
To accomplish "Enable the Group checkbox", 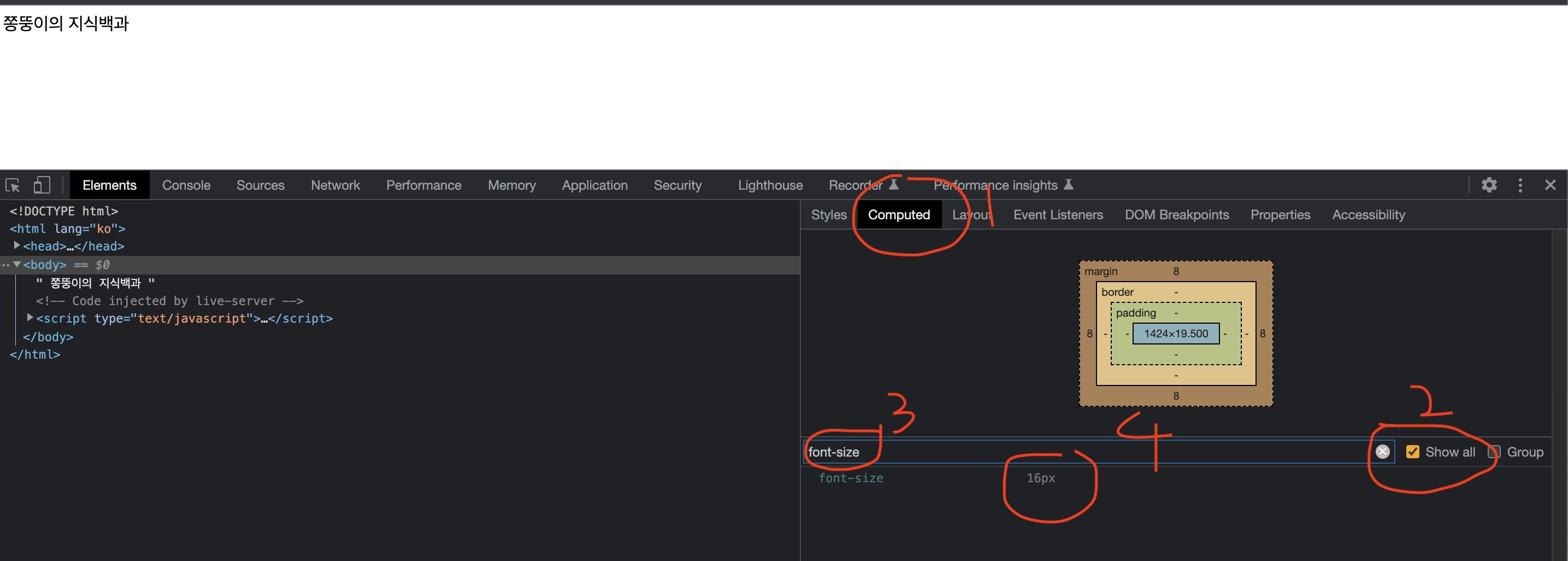I will 1494,451.
